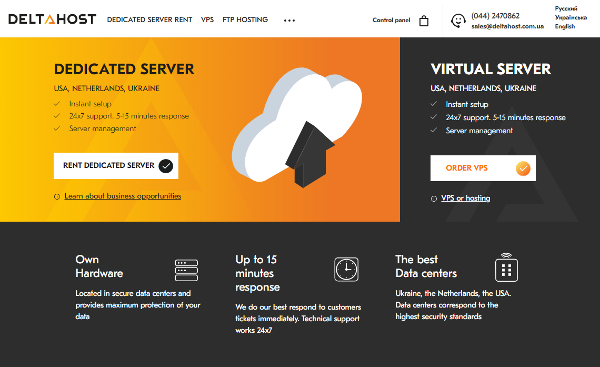Click USA, Netherlands, Ukraine under Virtual Server
This screenshot has height=367, width=600.
[x=483, y=88]
